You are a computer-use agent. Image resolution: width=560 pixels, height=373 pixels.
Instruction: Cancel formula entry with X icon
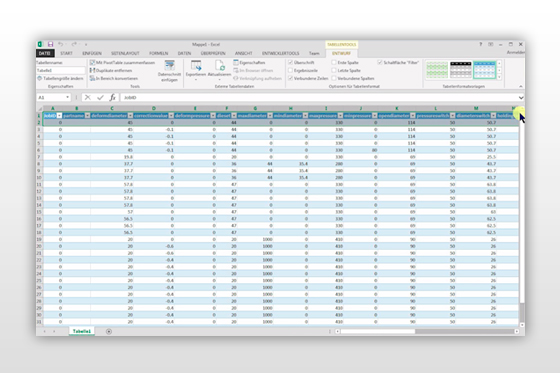point(88,97)
